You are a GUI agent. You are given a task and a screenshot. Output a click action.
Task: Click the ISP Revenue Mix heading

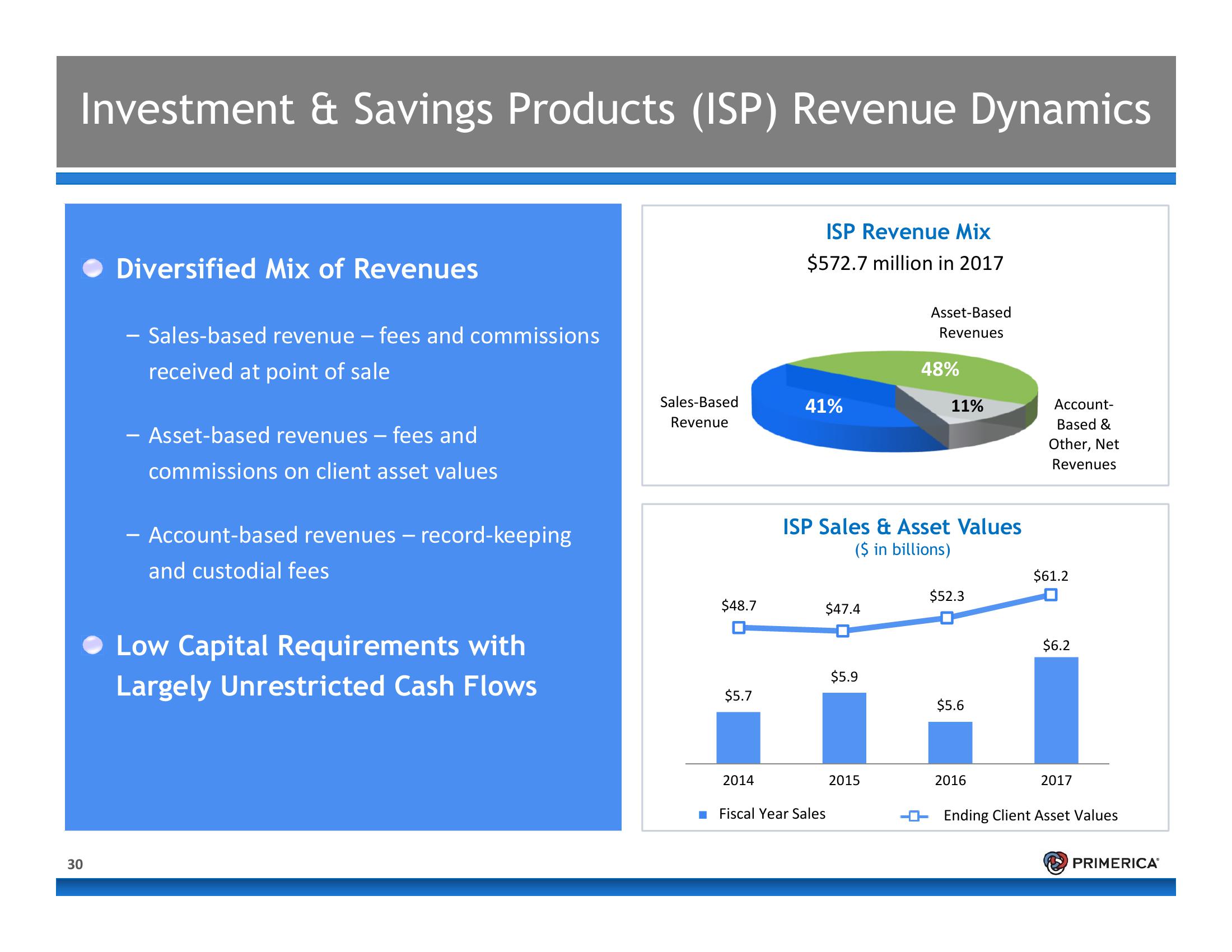click(908, 232)
